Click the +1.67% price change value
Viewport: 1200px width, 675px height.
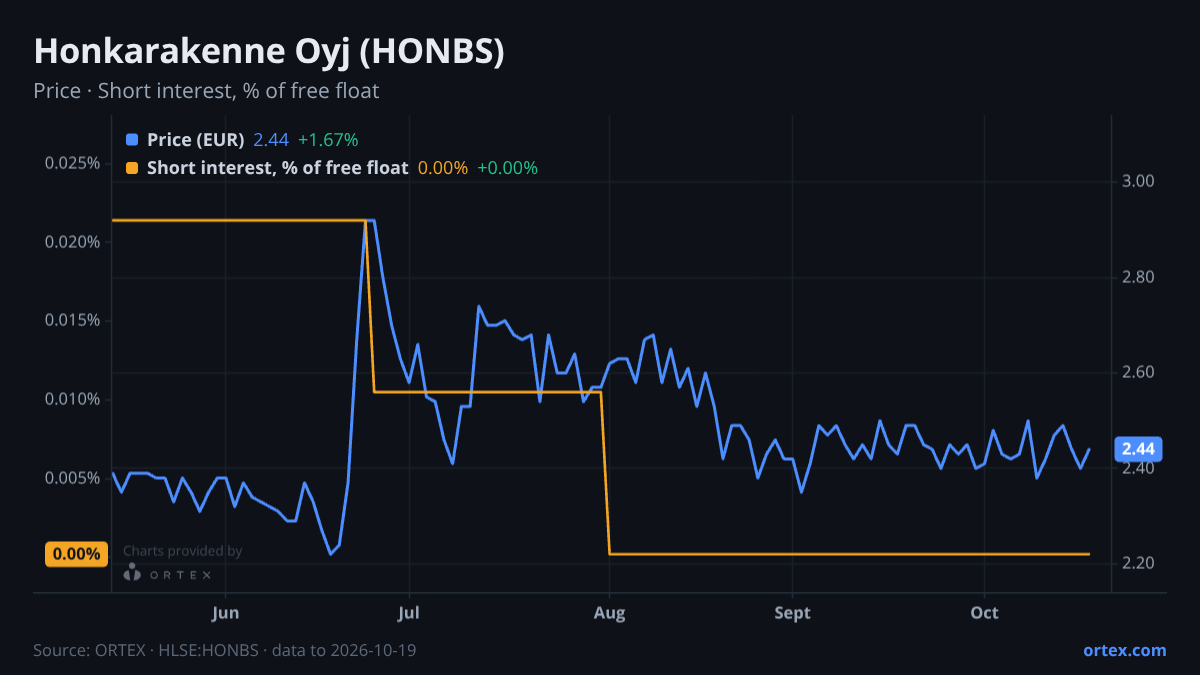click(x=328, y=140)
